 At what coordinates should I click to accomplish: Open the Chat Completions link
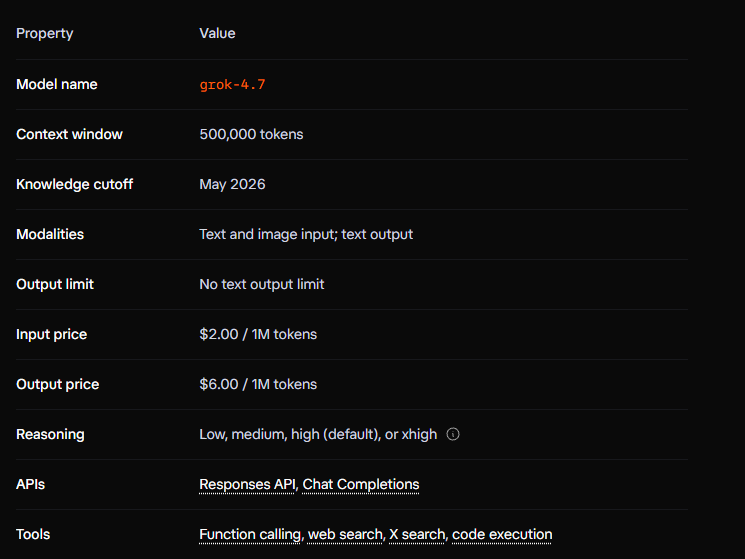coord(361,484)
